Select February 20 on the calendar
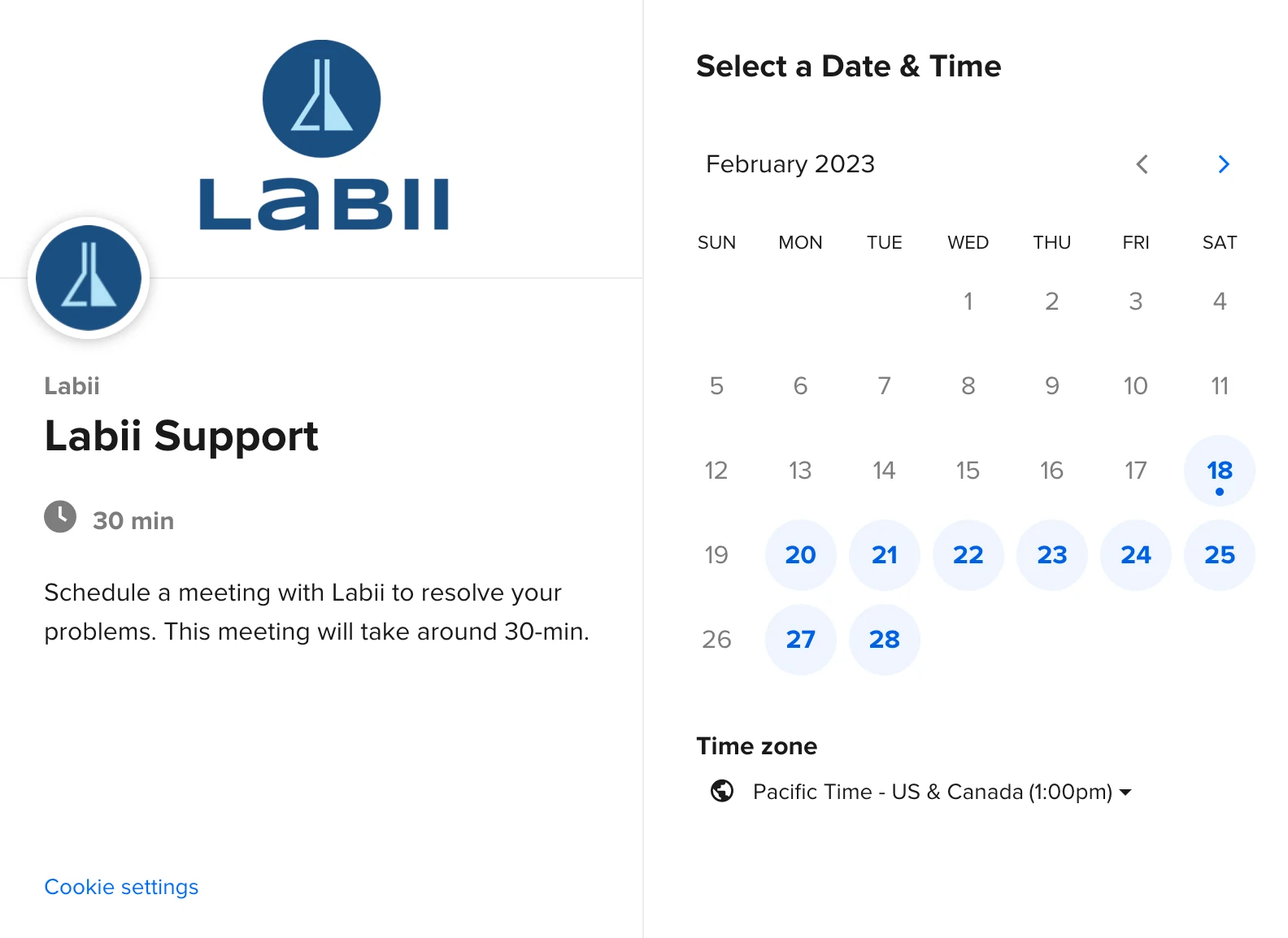 pyautogui.click(x=800, y=555)
